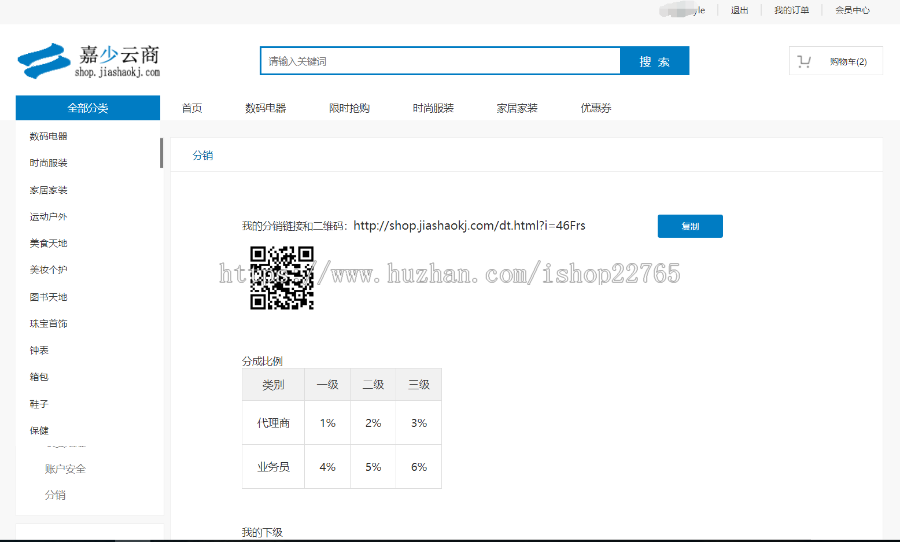Open 数码电器 in top navigation bar
Screen dimensions: 900x542
(x=265, y=108)
